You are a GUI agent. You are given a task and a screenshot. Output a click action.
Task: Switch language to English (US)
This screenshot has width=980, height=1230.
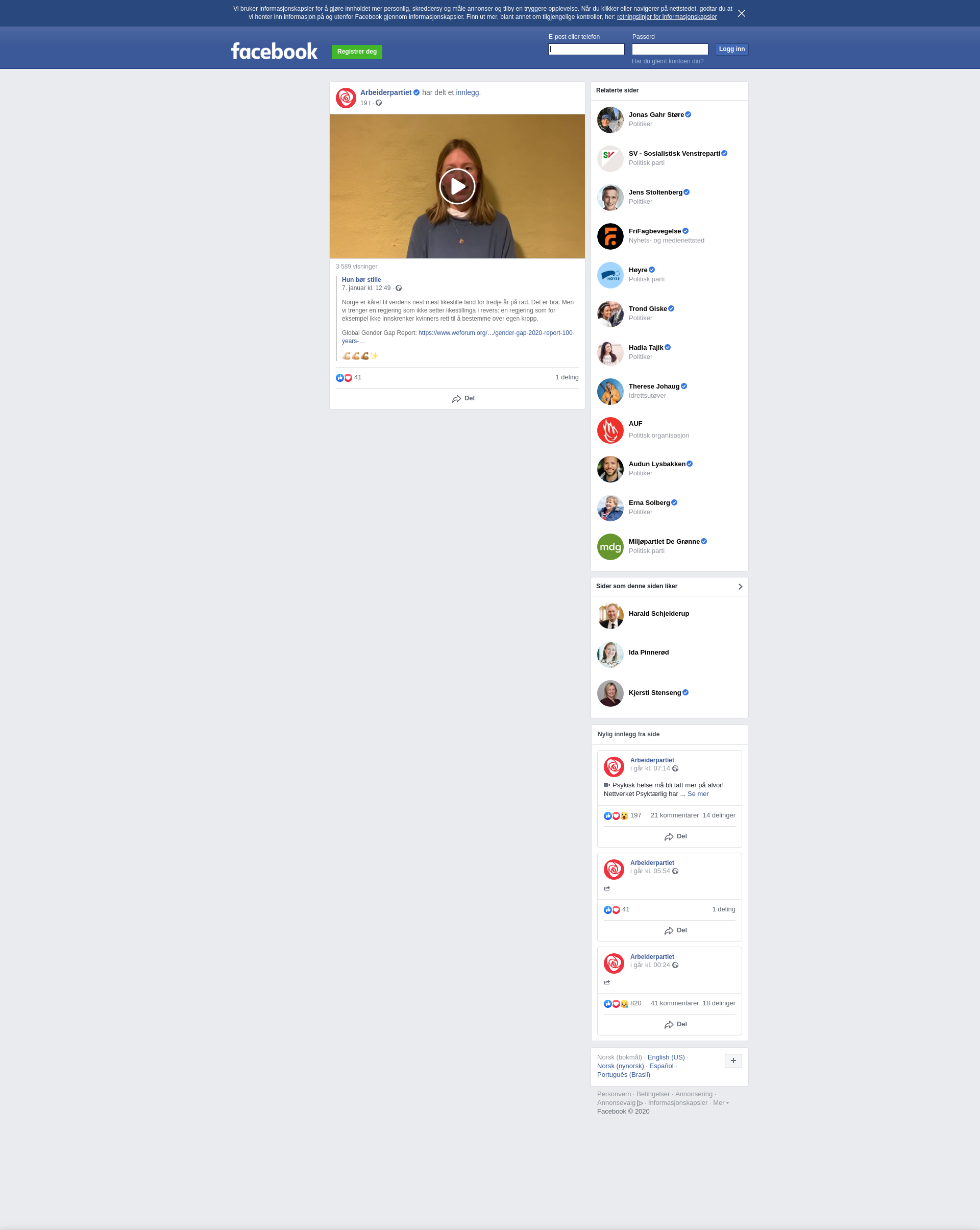pos(666,1057)
